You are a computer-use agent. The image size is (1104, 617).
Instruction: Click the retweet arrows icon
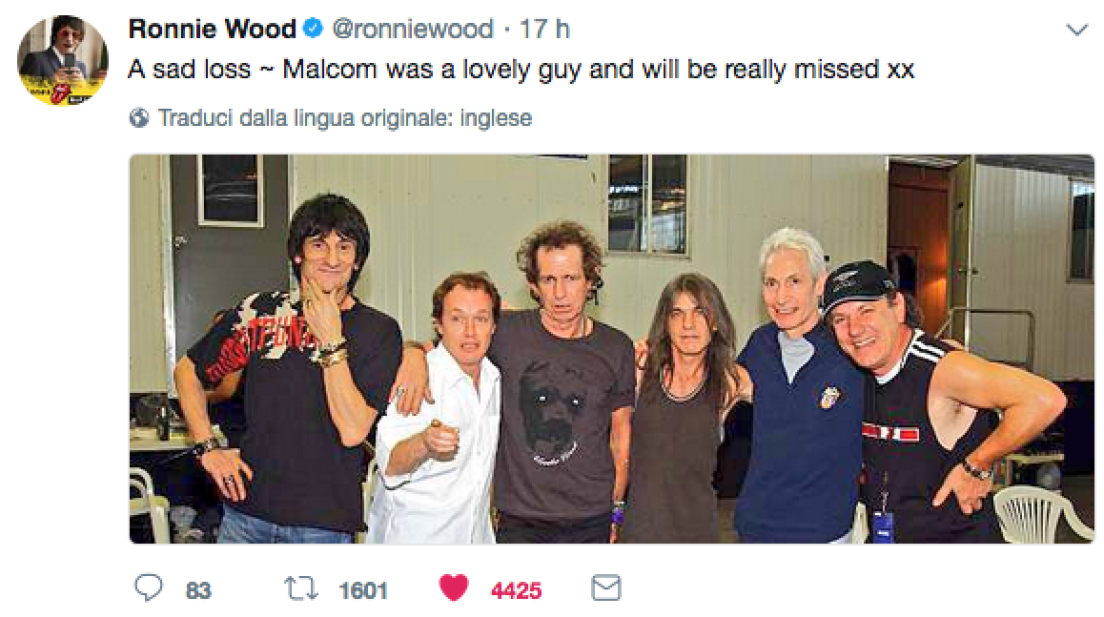coord(301,588)
